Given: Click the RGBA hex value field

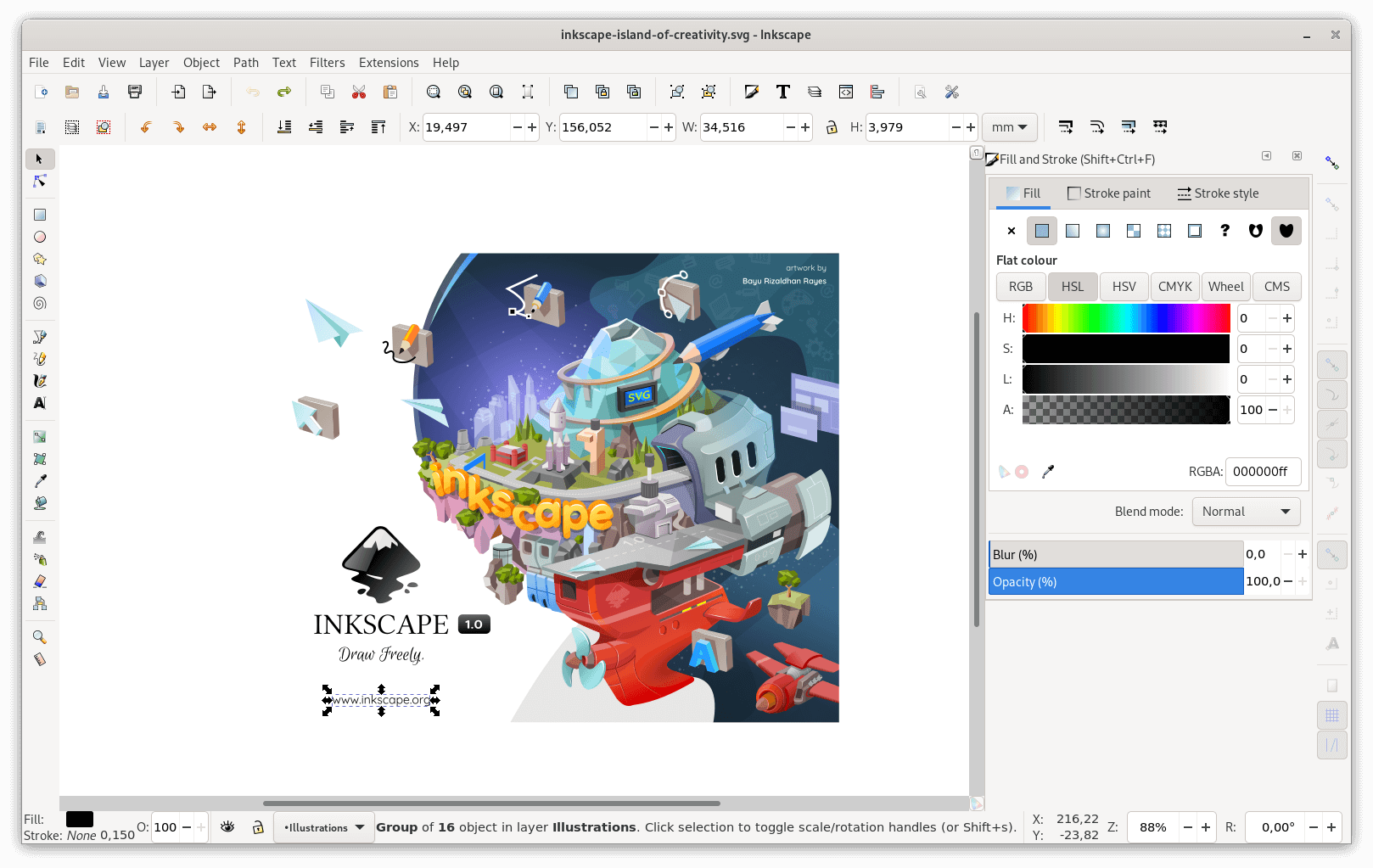Looking at the screenshot, I should click(1263, 472).
